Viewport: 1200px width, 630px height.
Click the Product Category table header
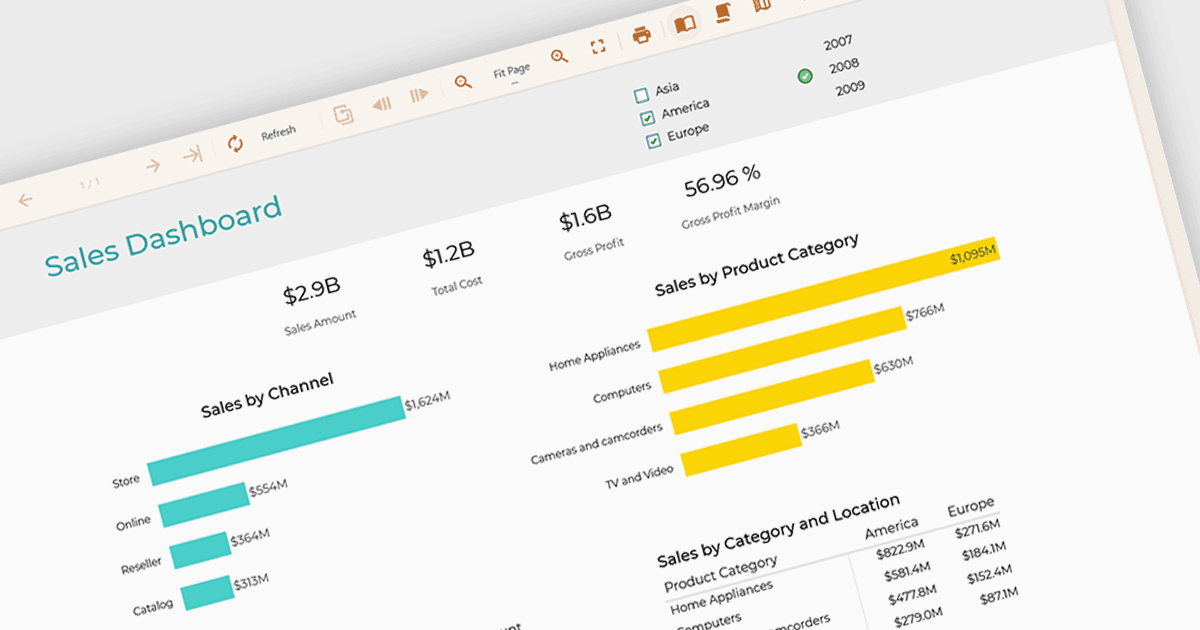click(721, 576)
